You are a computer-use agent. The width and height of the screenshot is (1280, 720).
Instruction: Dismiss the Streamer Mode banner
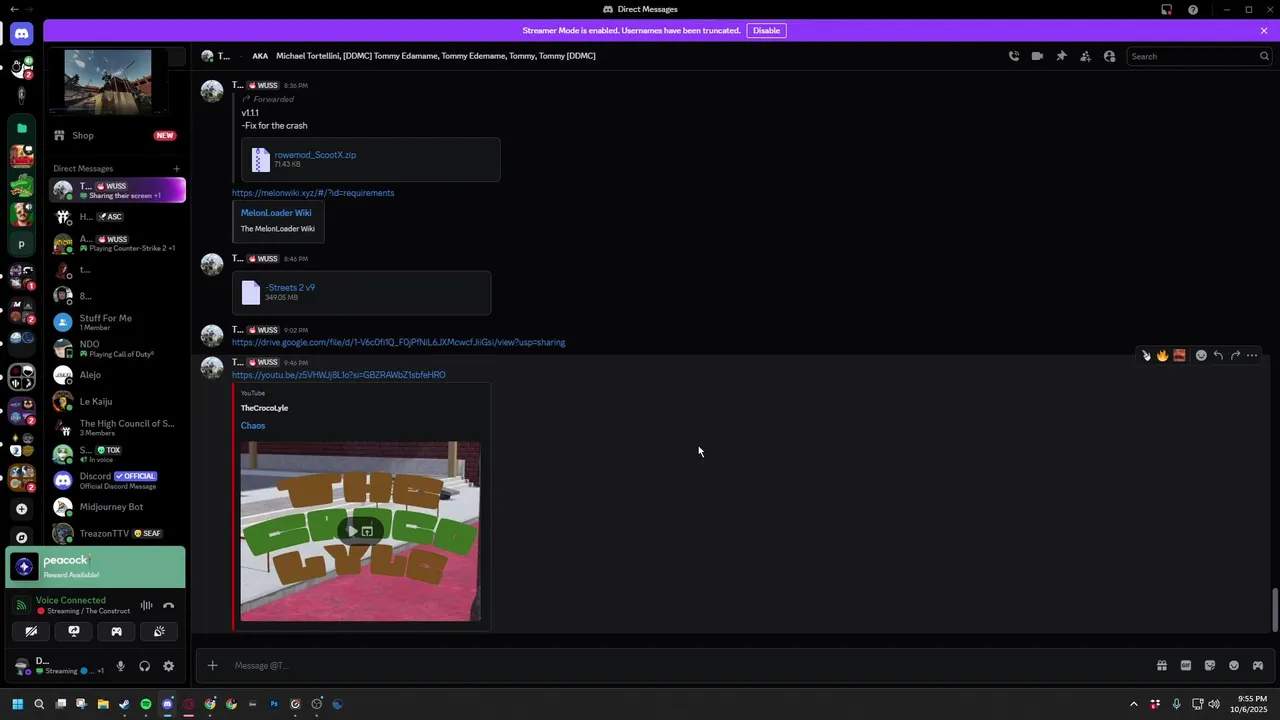[1264, 30]
